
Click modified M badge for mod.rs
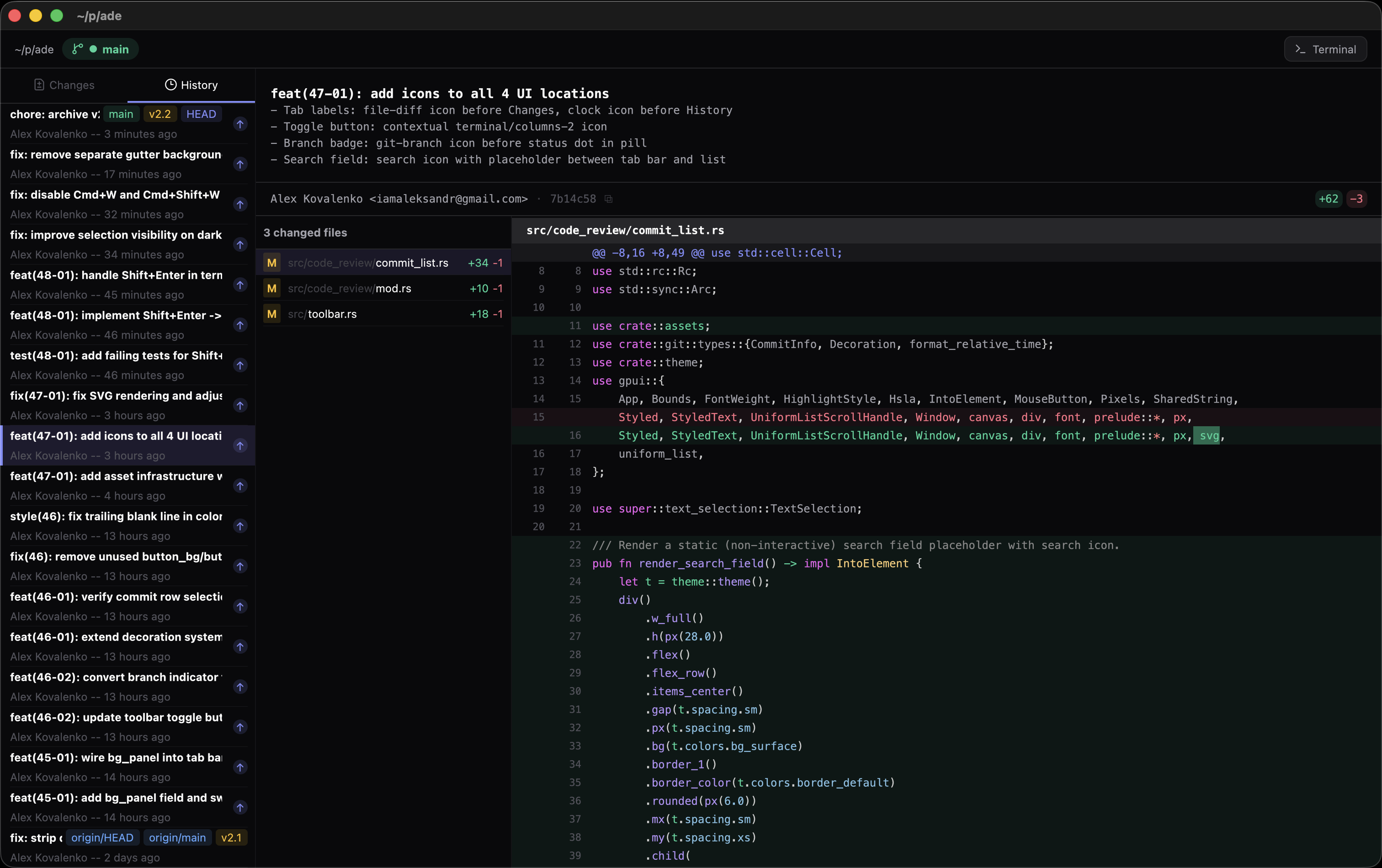(x=272, y=288)
